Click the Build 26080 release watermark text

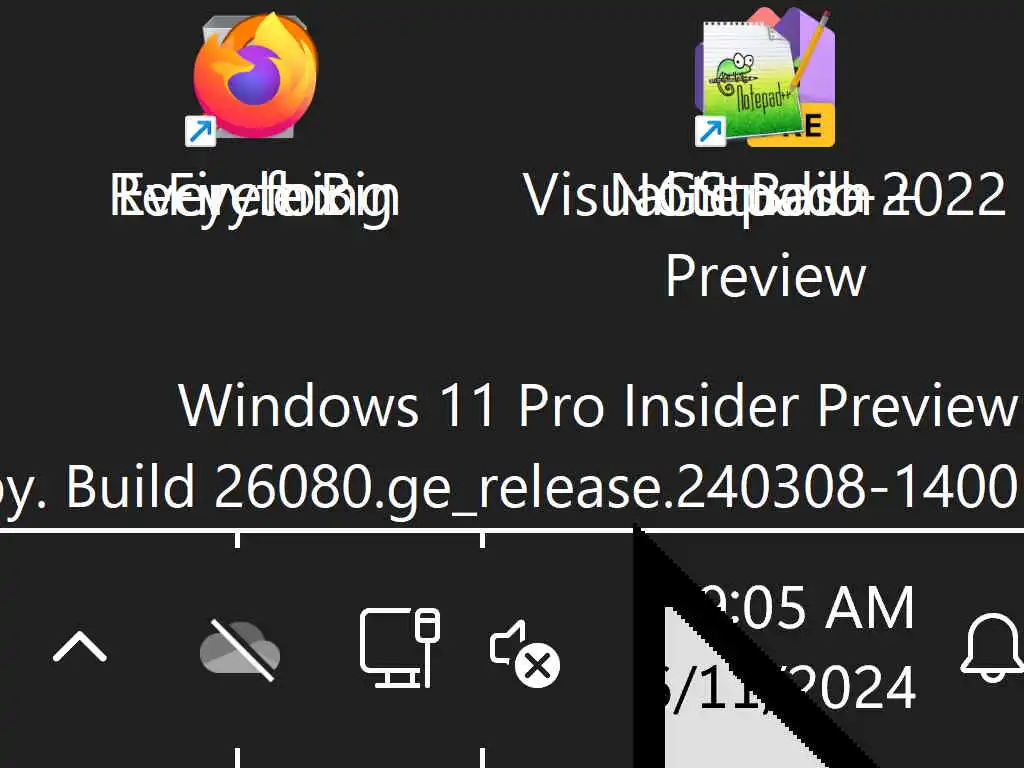pos(542,487)
